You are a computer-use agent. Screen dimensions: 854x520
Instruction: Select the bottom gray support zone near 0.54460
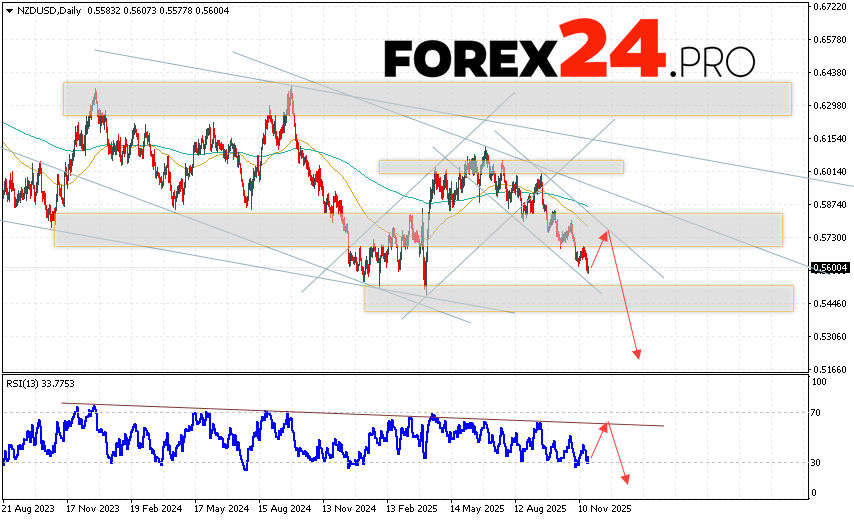click(x=578, y=298)
